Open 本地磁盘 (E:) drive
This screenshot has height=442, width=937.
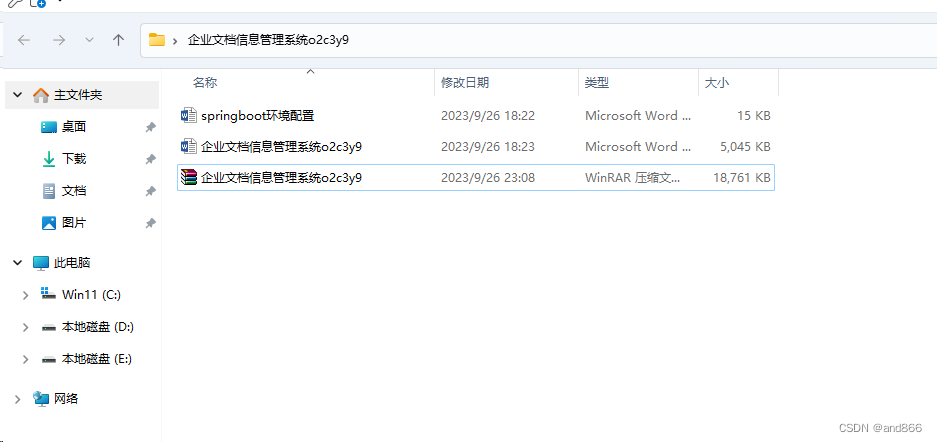click(x=97, y=359)
